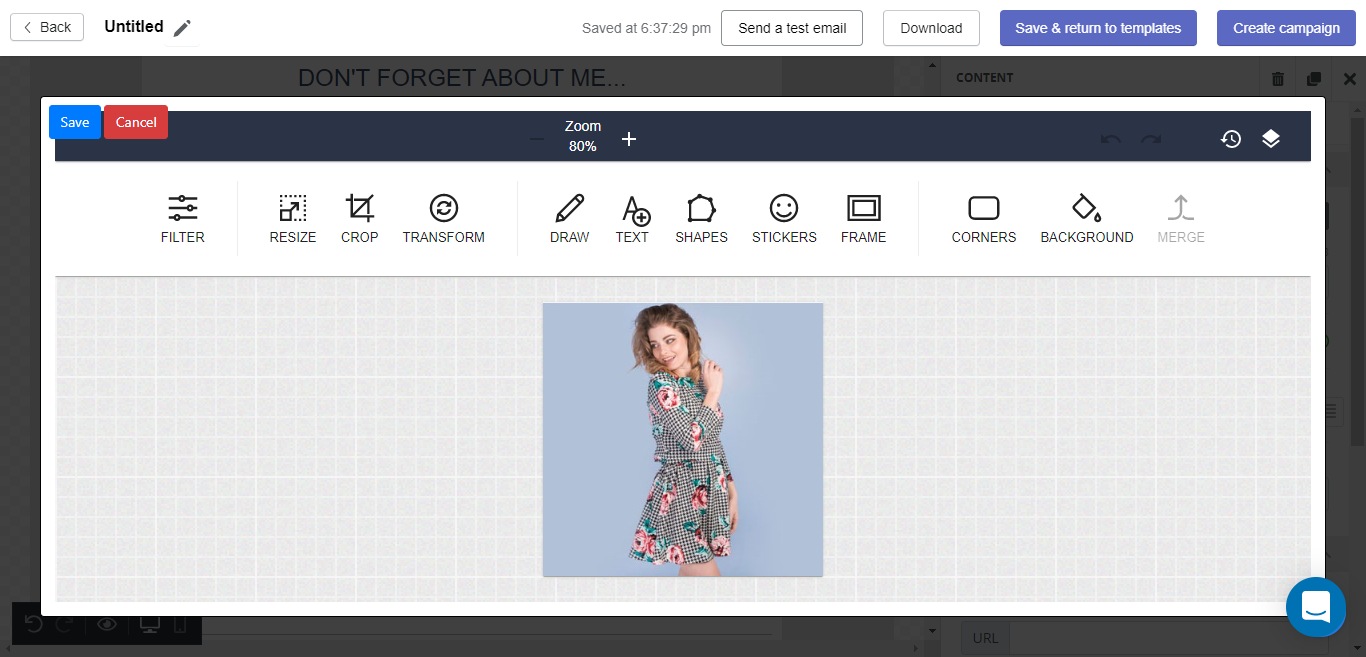Open the Stickers tool
This screenshot has height=657, width=1366.
pos(784,219)
